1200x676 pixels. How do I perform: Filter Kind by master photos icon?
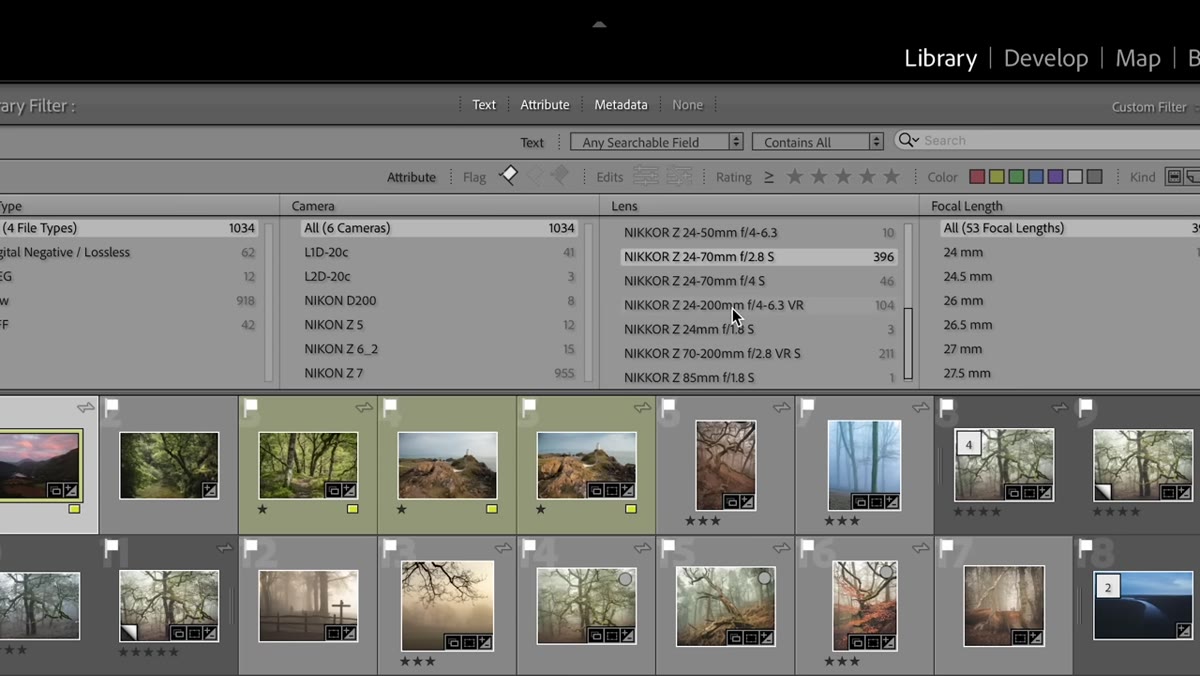click(1174, 177)
